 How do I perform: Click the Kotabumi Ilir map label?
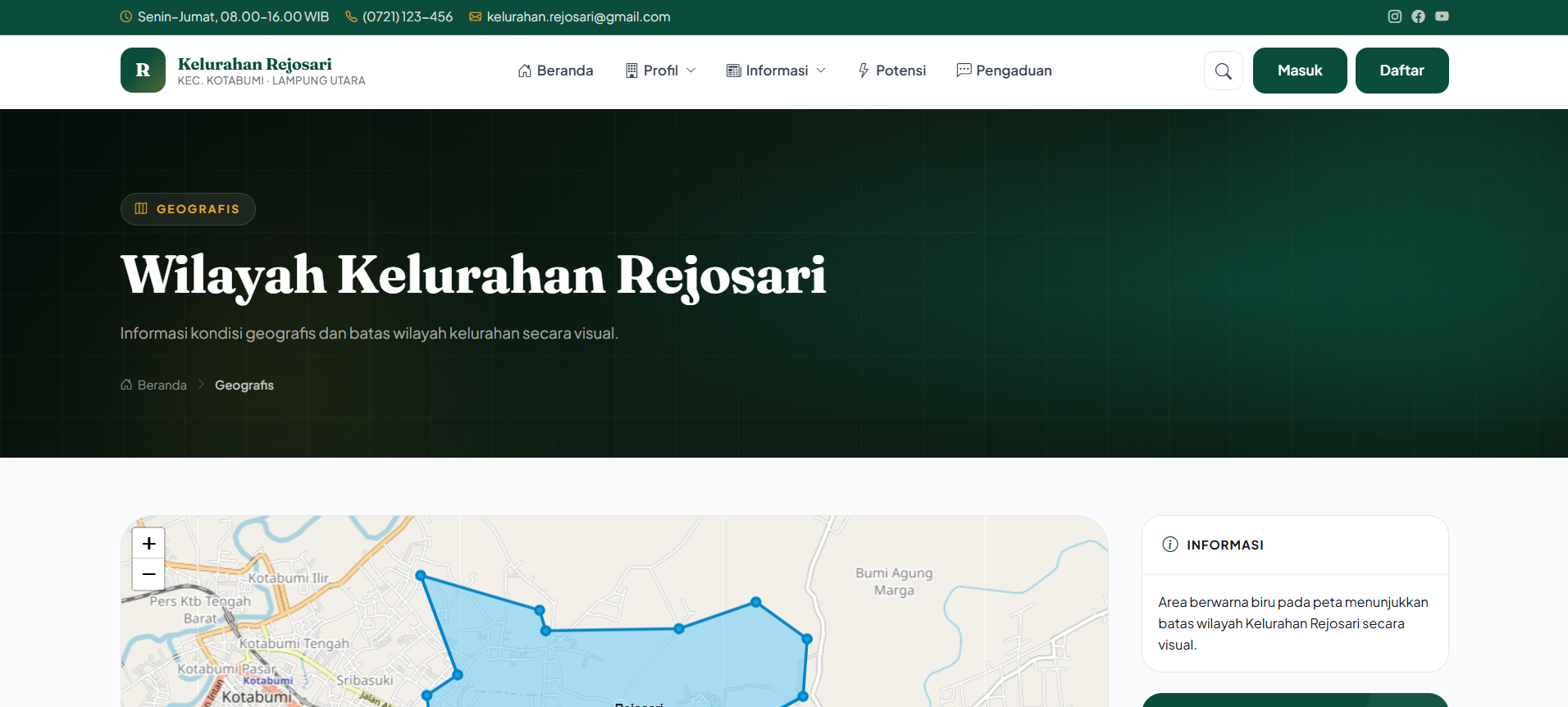288,578
